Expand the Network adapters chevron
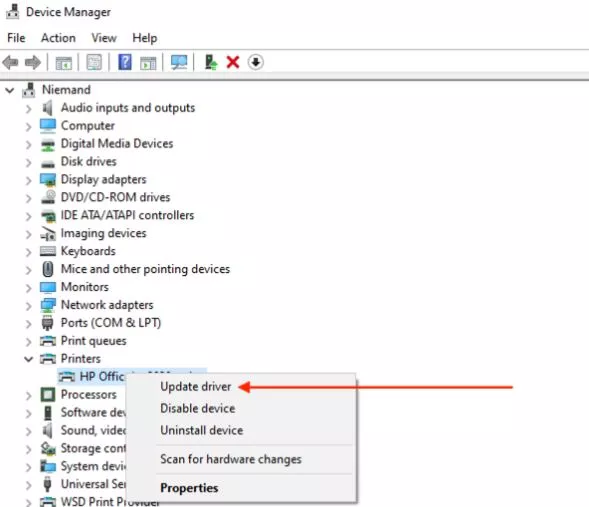The width and height of the screenshot is (589, 507). coord(29,306)
